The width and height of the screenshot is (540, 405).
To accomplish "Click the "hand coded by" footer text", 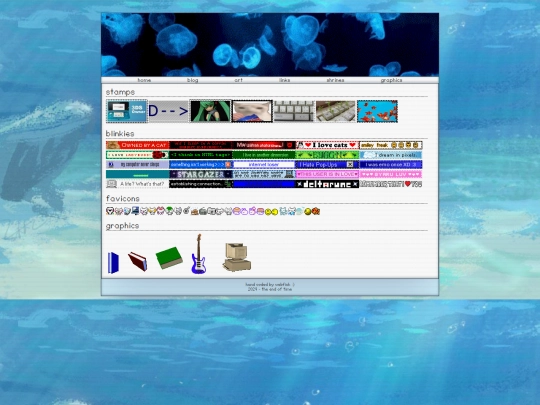I will 270,284.
